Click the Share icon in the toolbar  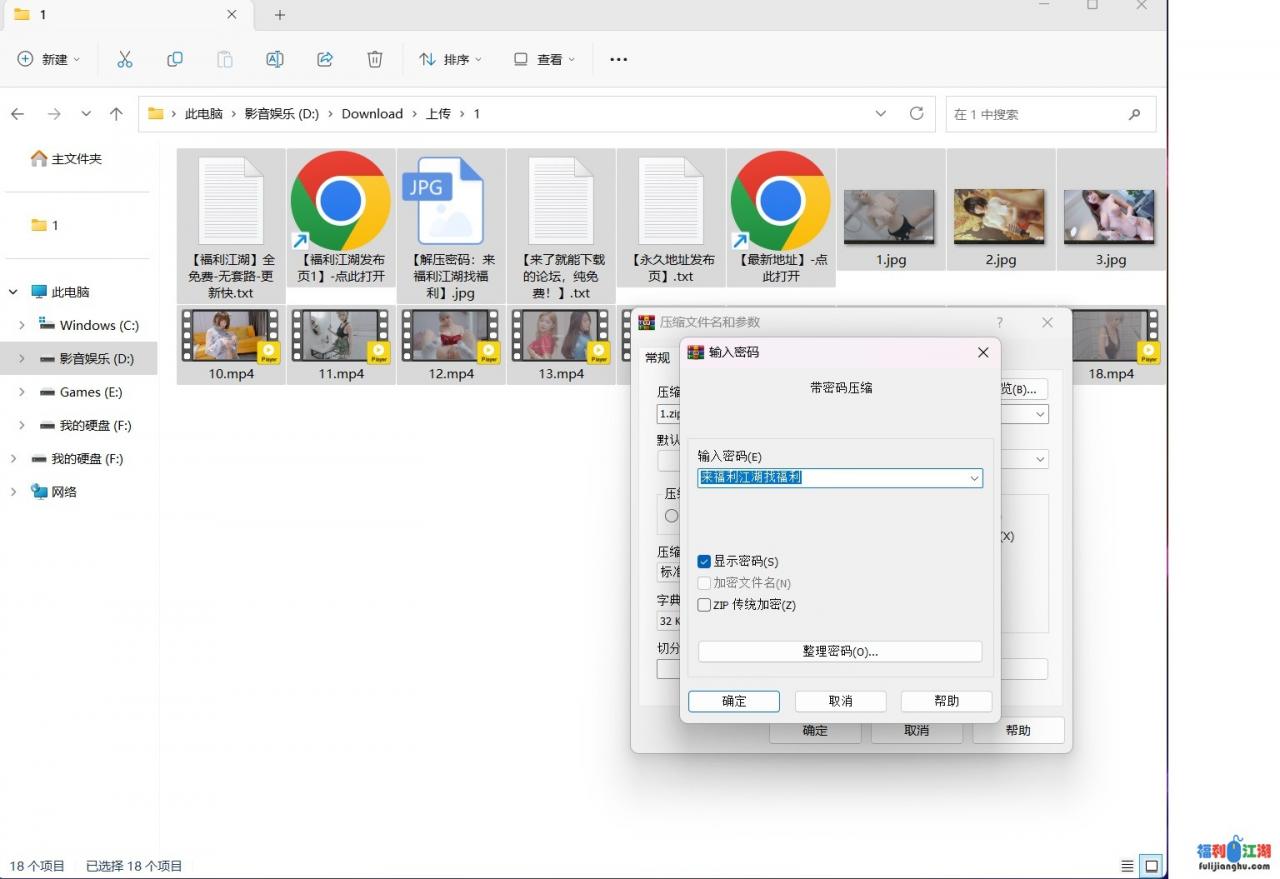click(x=325, y=59)
